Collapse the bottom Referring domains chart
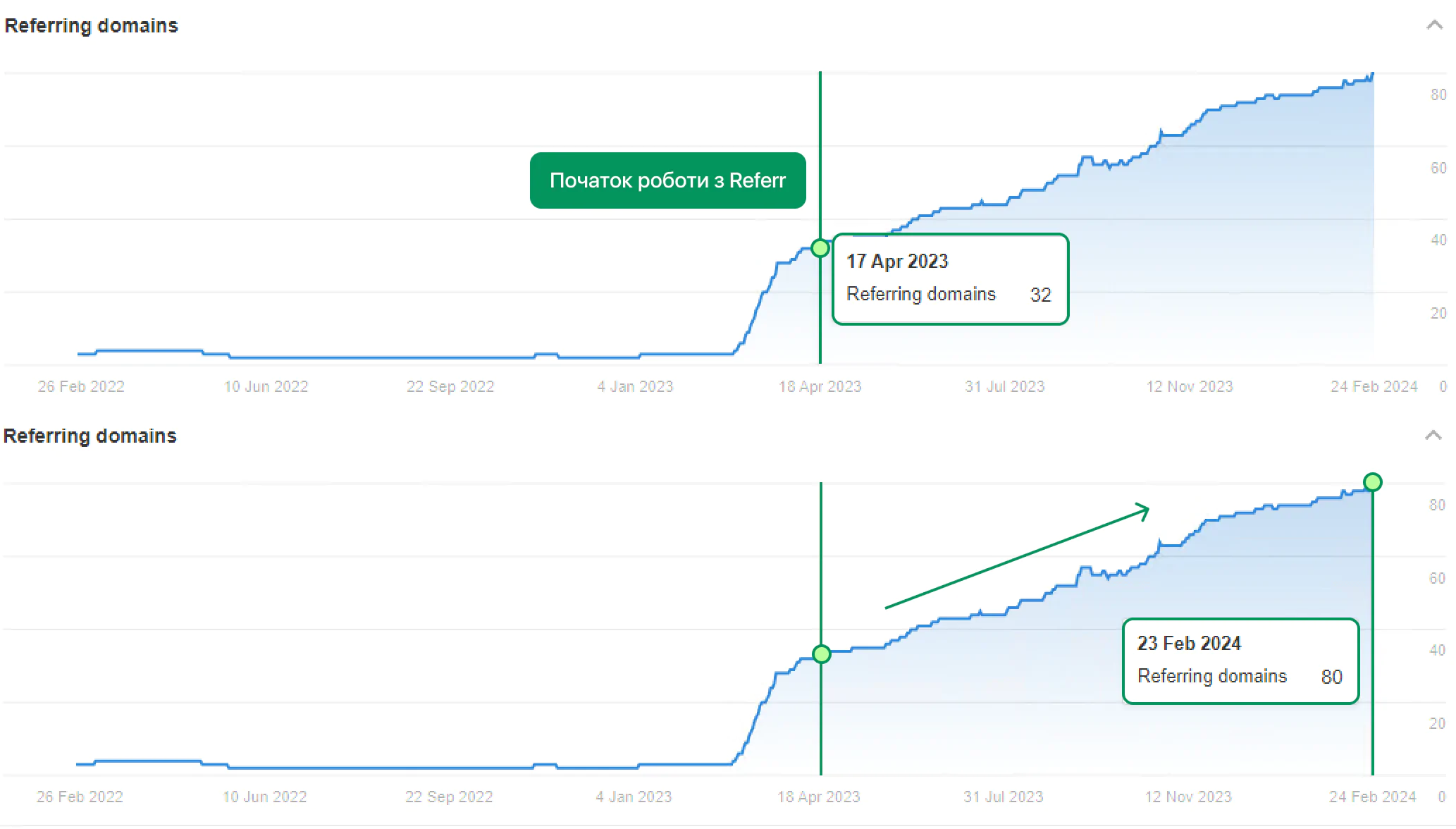Screen dimensions: 1456x829 1433,436
